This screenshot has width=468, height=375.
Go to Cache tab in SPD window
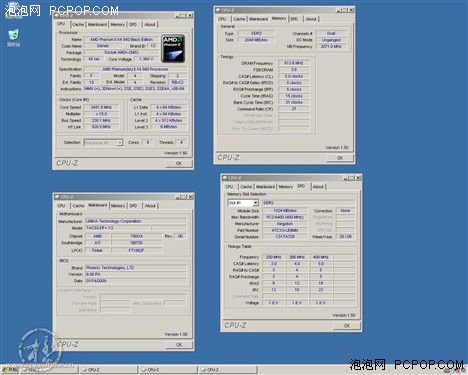[246, 187]
